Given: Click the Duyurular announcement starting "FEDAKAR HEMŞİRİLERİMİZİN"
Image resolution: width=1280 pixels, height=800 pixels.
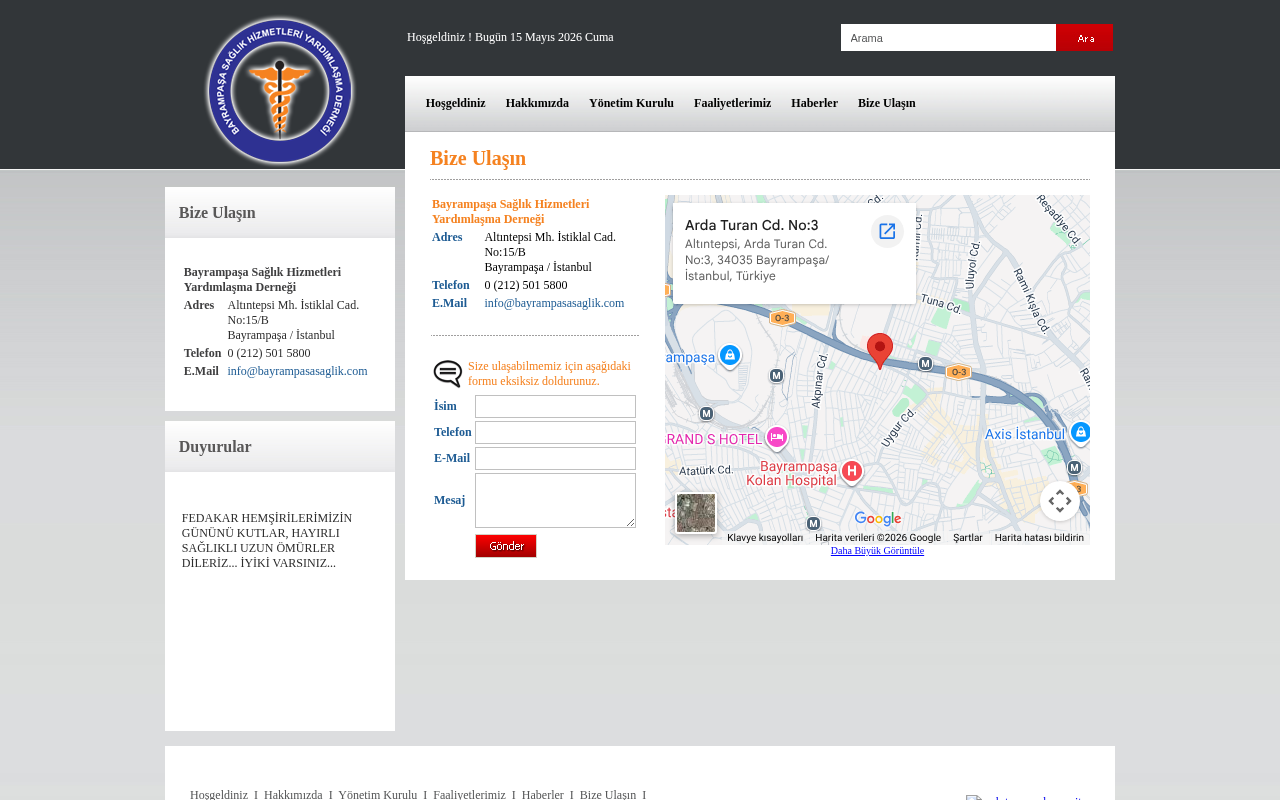Looking at the screenshot, I should [x=267, y=541].
